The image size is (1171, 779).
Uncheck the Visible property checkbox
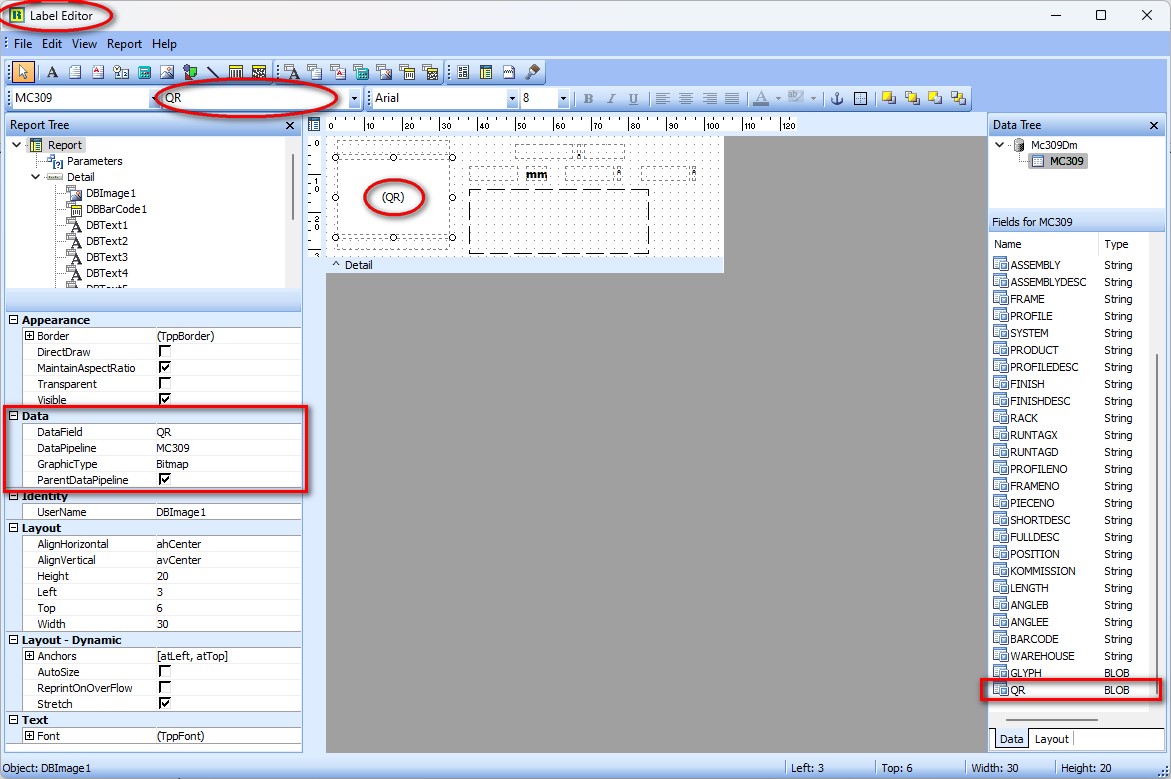tap(164, 399)
